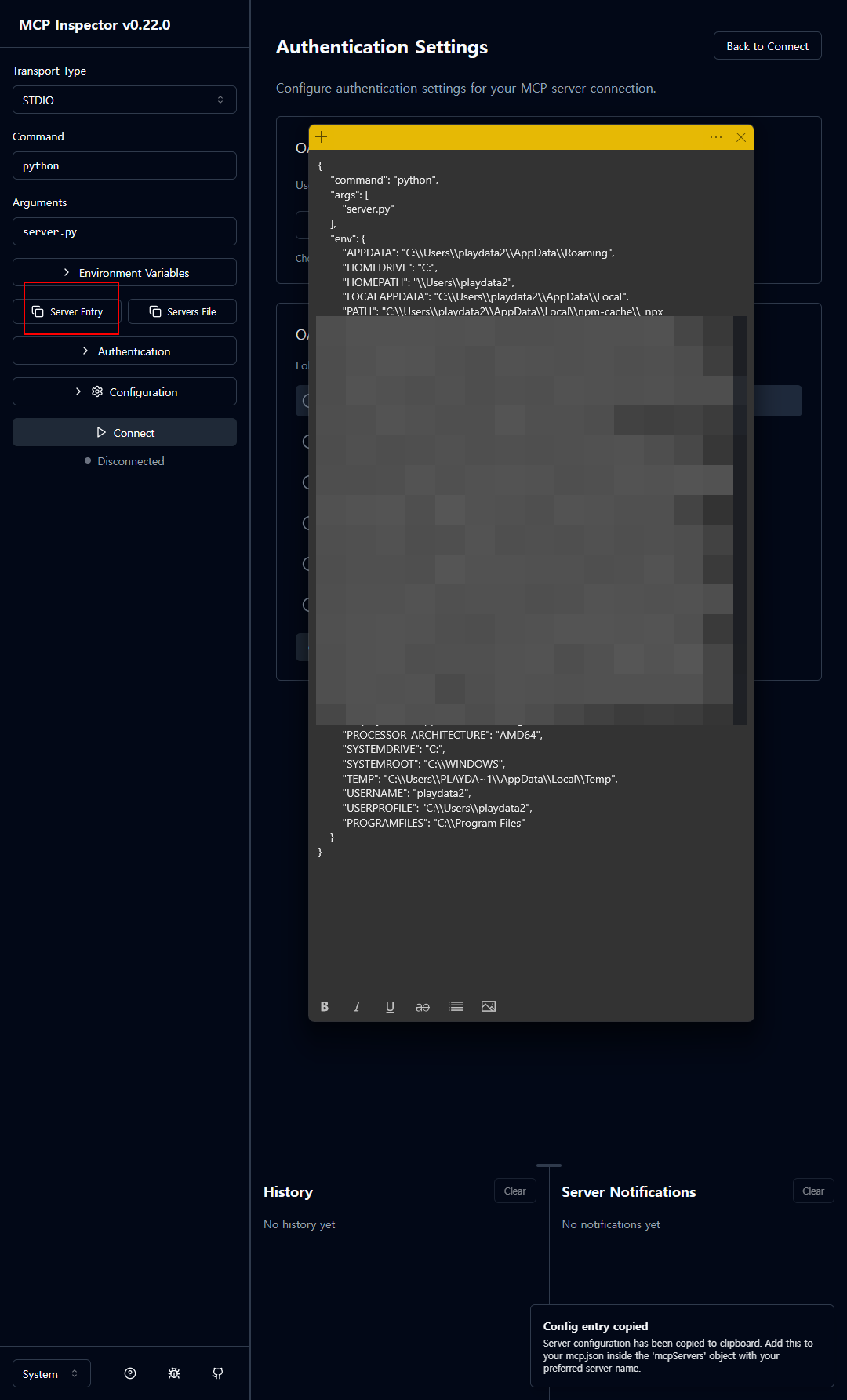Toggle bullet list in sticky note
Image resolution: width=847 pixels, height=1400 pixels.
click(x=456, y=1006)
